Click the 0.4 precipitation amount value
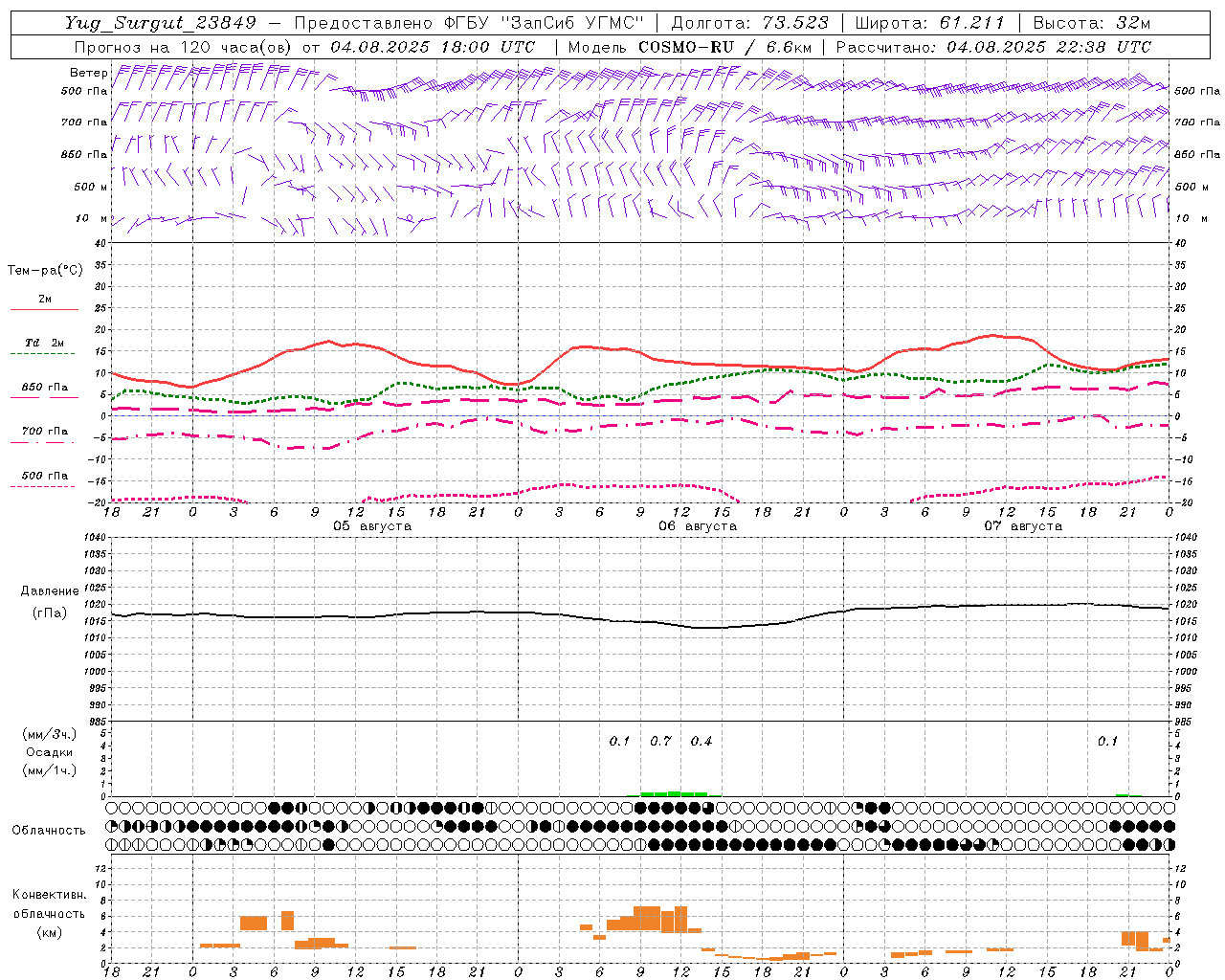1225x980 pixels. (702, 742)
